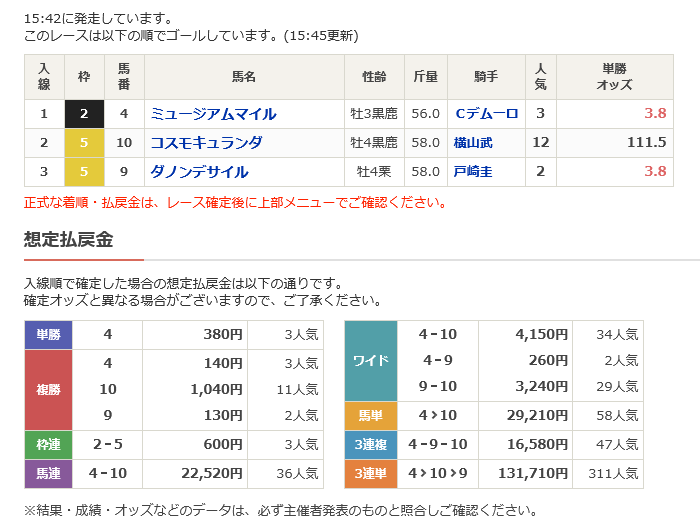This screenshot has height=532, width=700.
Task: Select the green 枠連 label
Action: (x=48, y=445)
